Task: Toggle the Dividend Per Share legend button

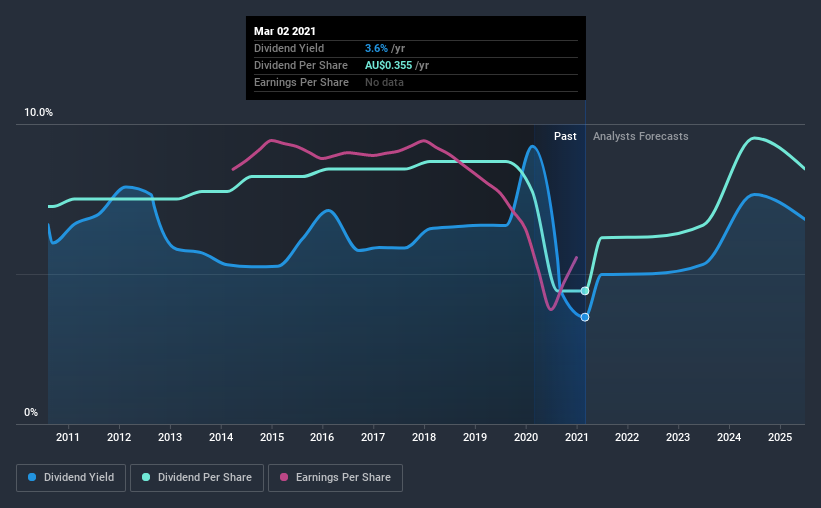Action: point(197,478)
